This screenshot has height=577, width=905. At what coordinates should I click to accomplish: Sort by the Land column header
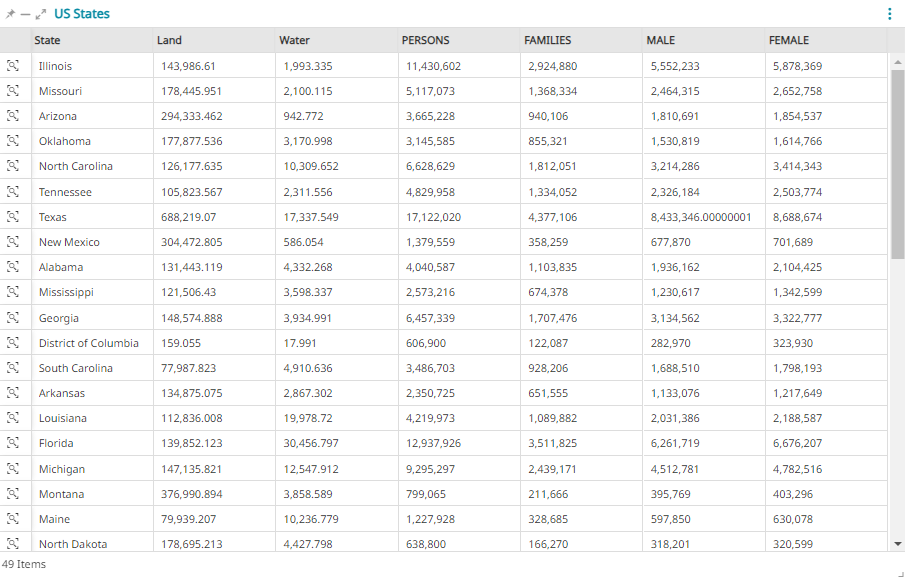click(x=169, y=40)
